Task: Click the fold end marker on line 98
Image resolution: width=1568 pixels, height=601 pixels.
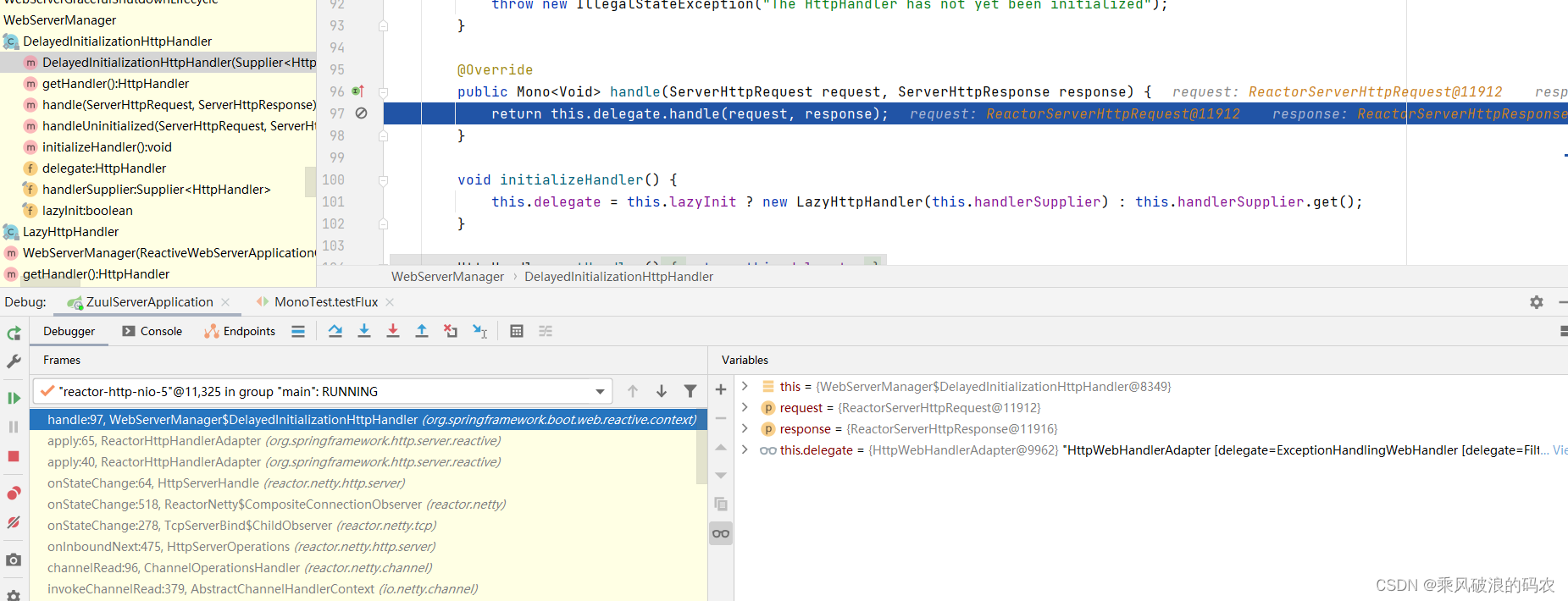Action: point(383,135)
